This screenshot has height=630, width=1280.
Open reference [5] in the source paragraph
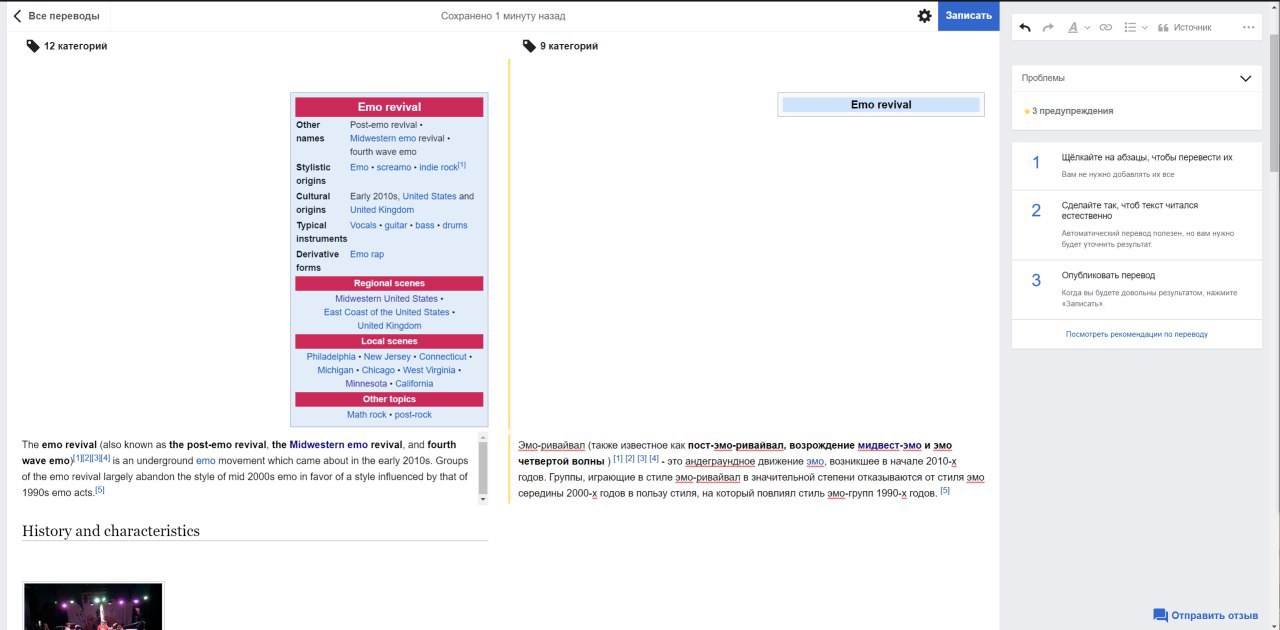pos(100,490)
